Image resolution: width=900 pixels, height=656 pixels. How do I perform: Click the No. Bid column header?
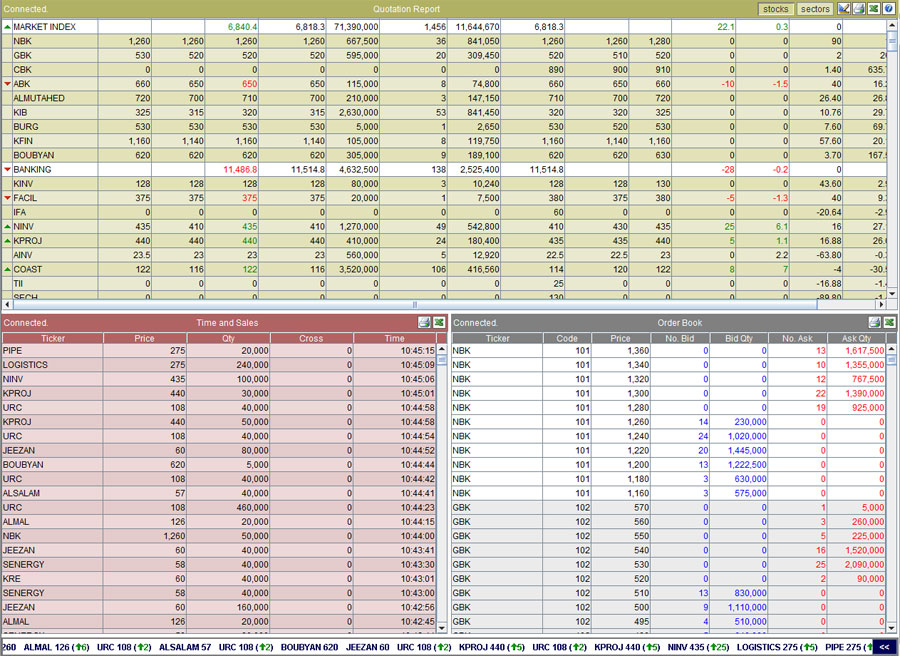[680, 338]
